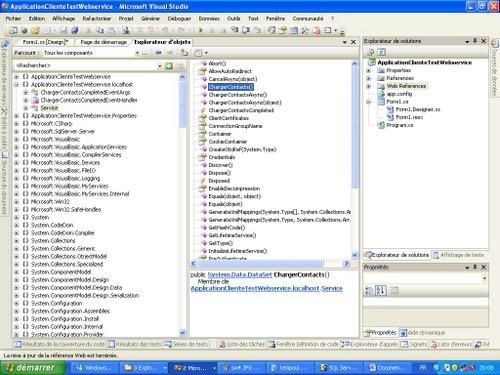Click the New Project toolbar icon
The height and width of the screenshot is (375, 500).
pos(13,30)
